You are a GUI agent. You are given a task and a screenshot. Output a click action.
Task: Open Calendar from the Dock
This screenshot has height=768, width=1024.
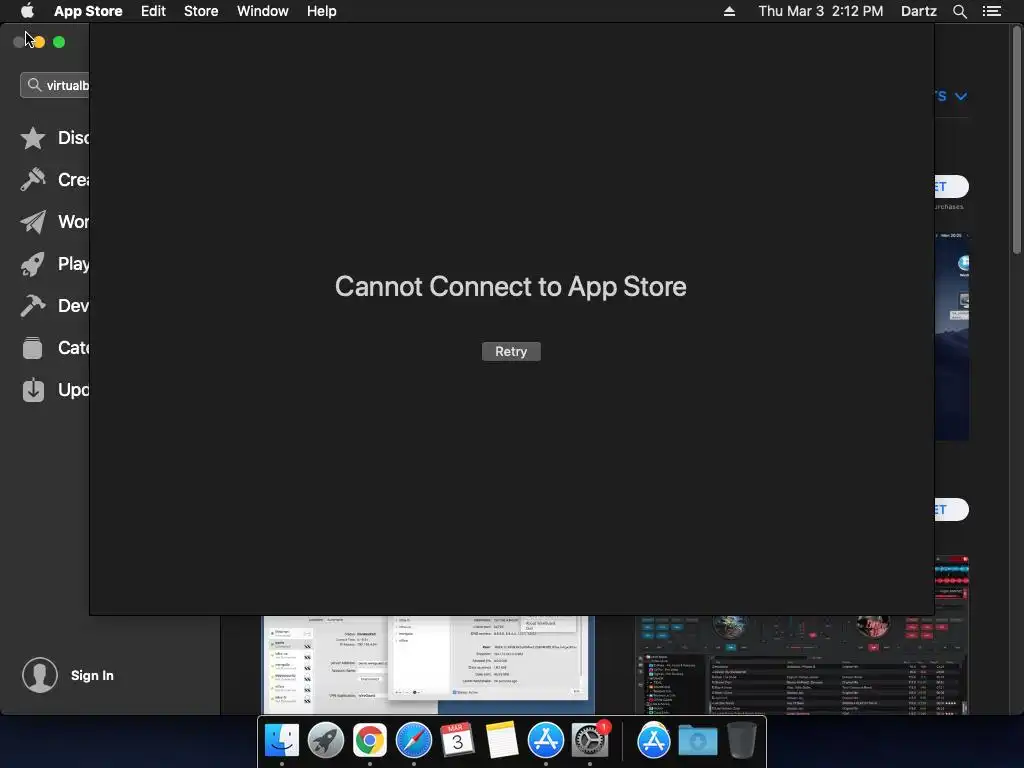457,741
